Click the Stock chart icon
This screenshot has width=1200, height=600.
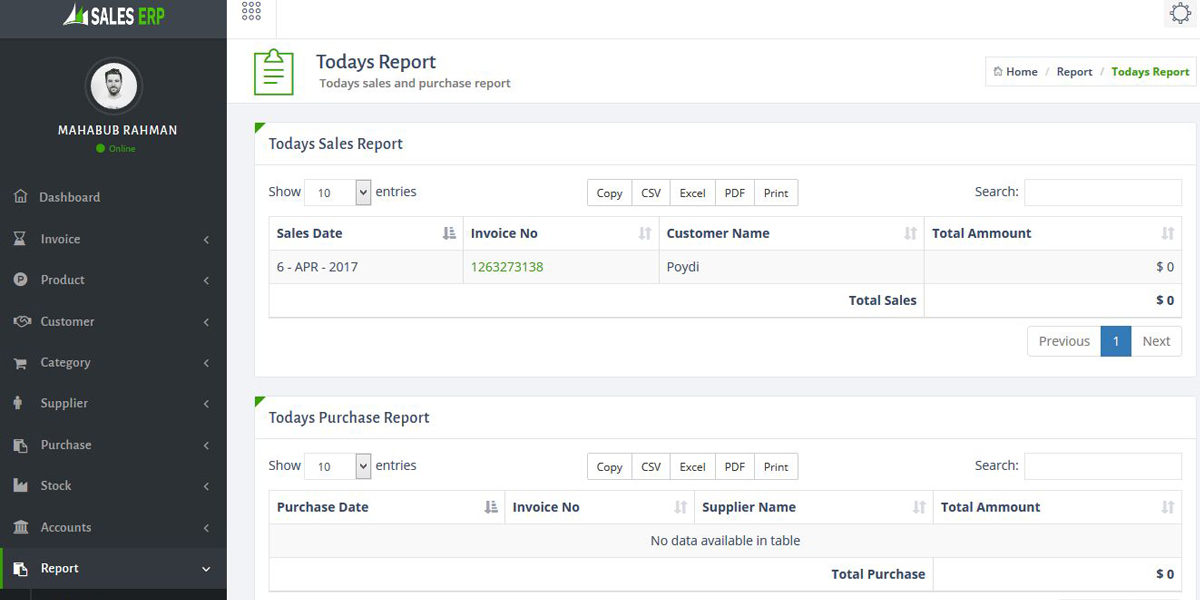[x=20, y=486]
